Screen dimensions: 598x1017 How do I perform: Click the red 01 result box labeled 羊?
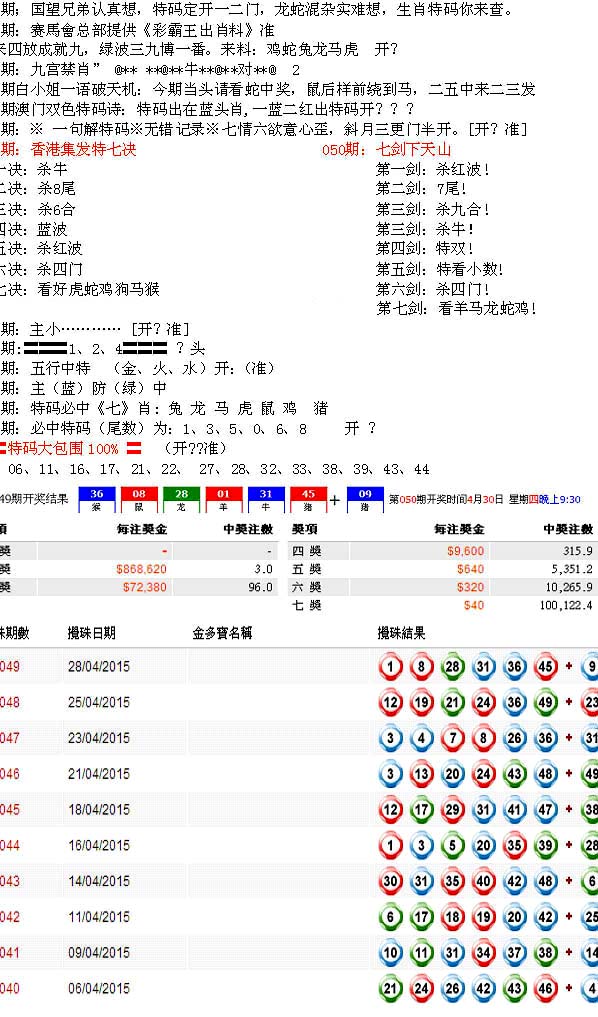pyautogui.click(x=224, y=499)
